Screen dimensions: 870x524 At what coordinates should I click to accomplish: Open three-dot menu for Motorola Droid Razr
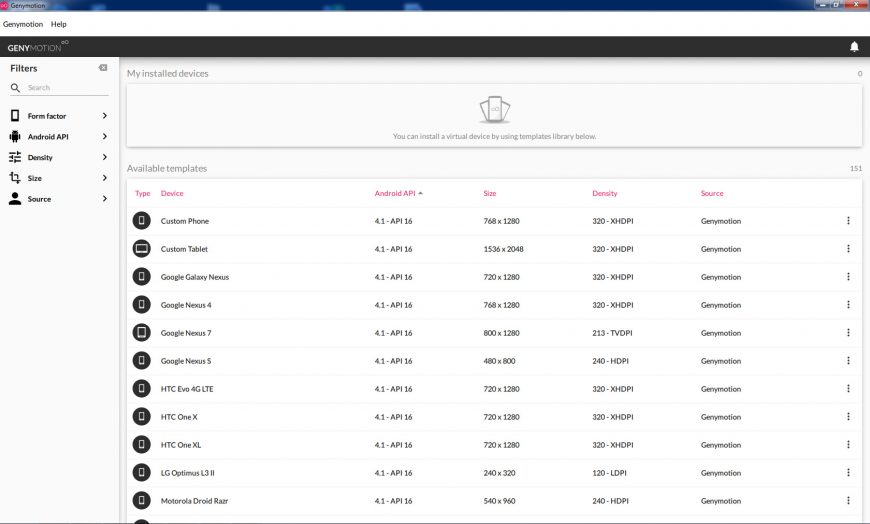848,500
